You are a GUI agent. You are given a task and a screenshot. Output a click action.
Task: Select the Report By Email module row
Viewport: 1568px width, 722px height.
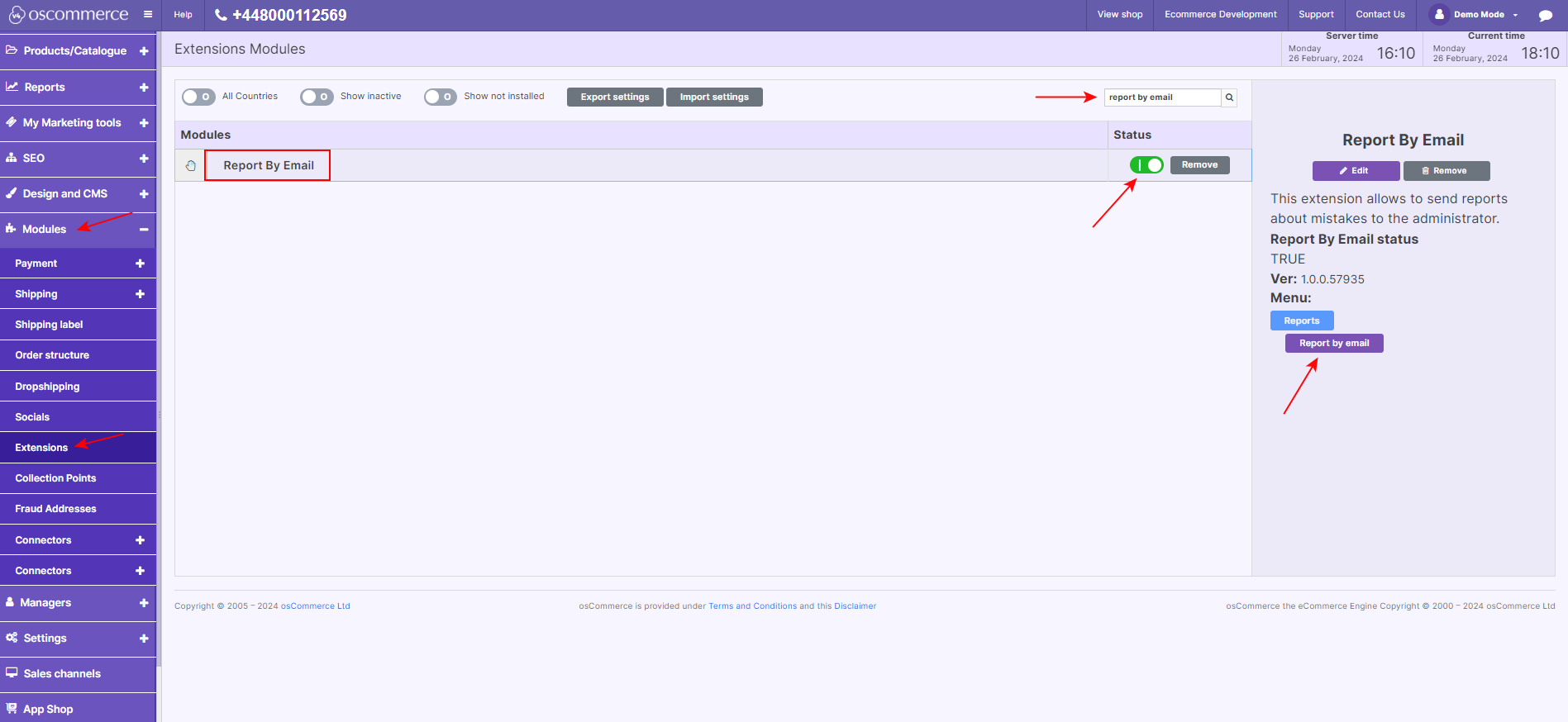coord(713,165)
